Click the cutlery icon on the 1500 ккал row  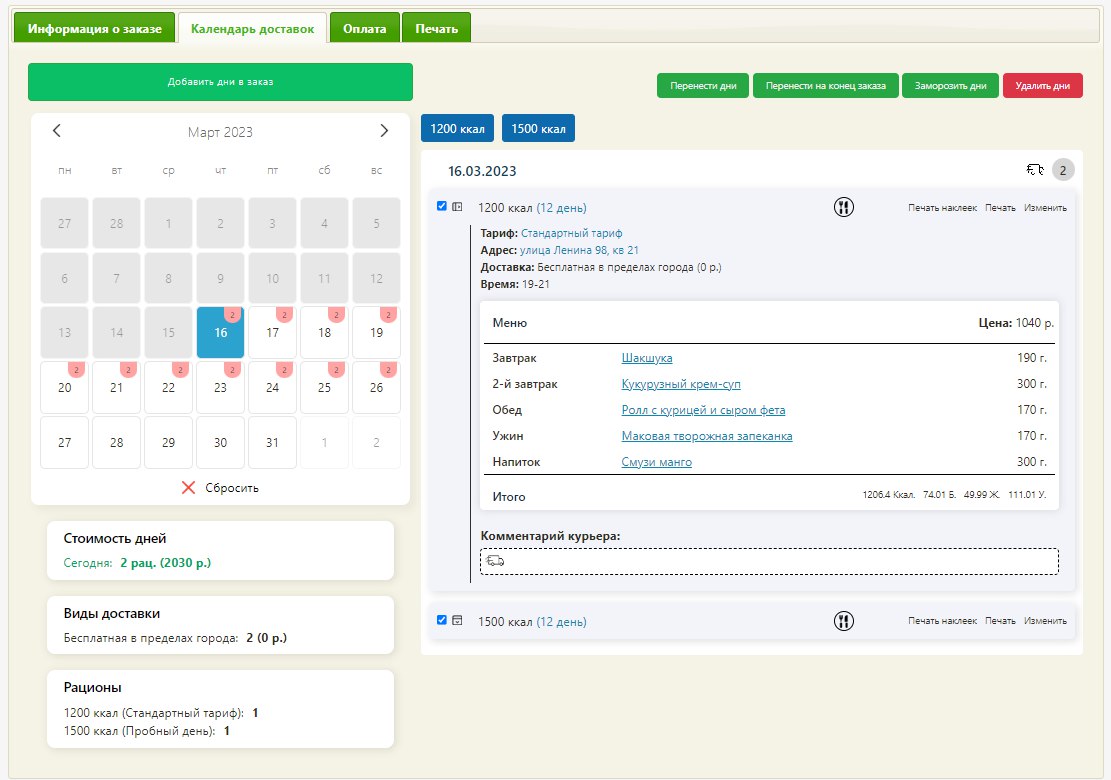pos(844,622)
